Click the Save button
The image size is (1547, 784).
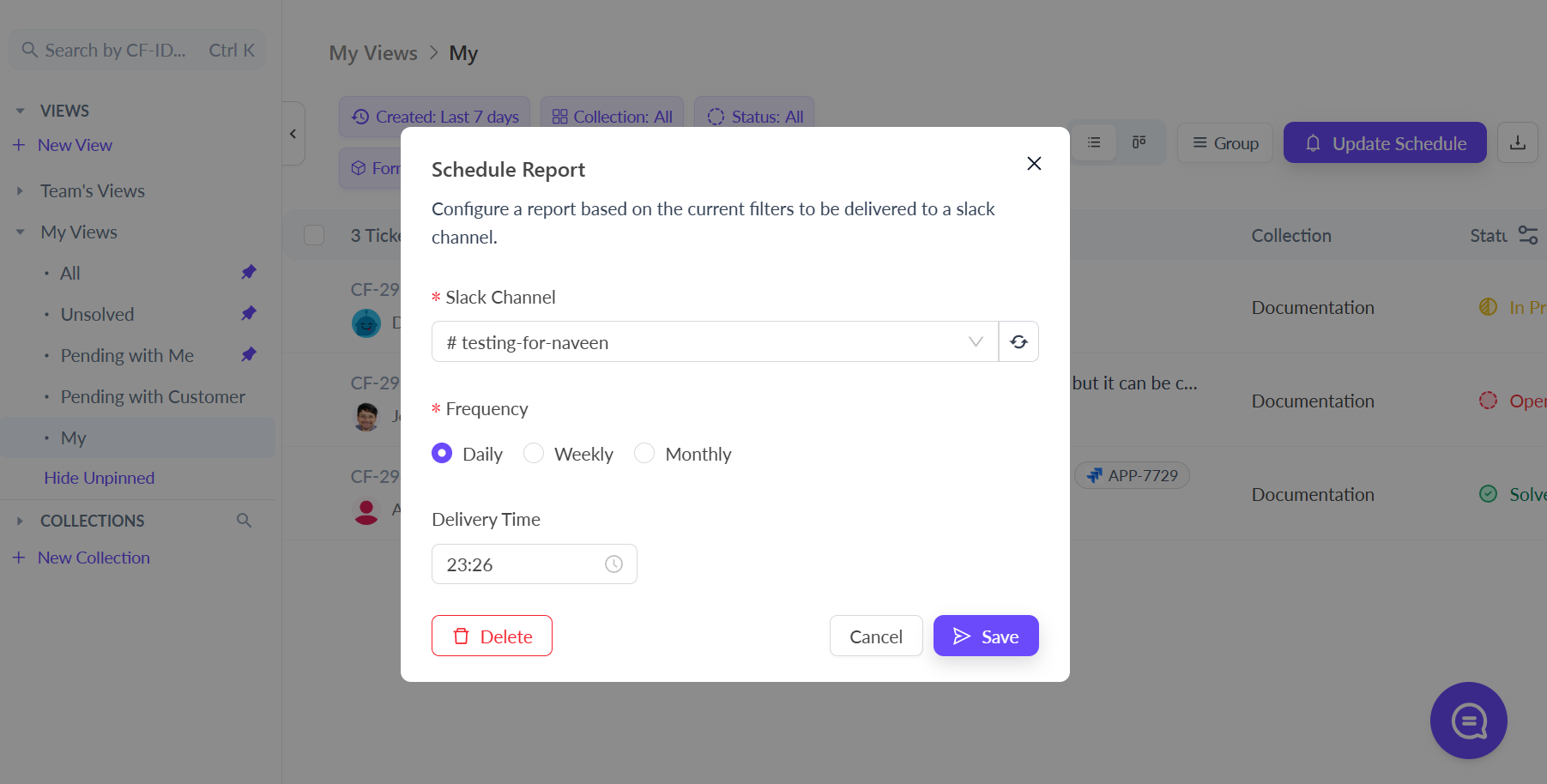point(986,636)
